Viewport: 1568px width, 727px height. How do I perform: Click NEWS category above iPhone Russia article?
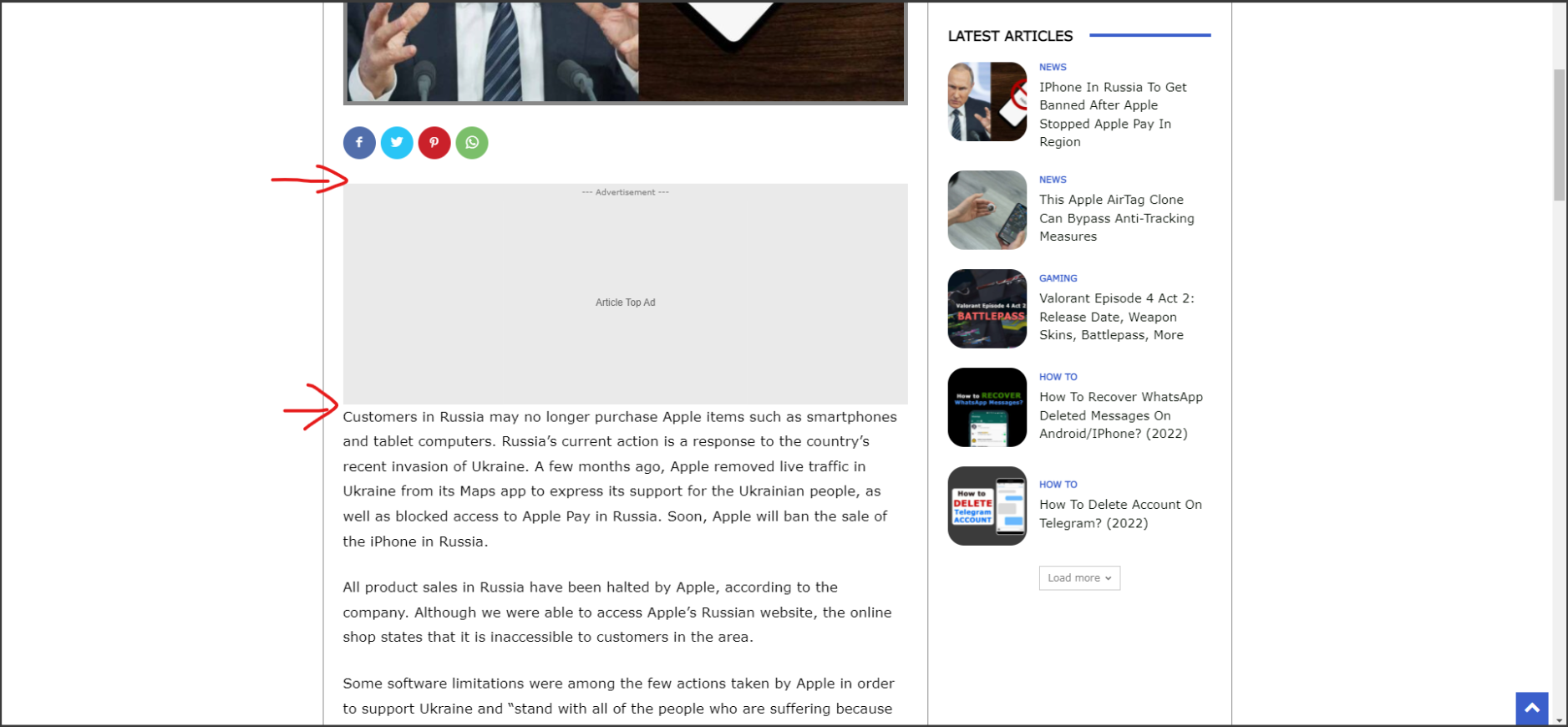pos(1053,67)
